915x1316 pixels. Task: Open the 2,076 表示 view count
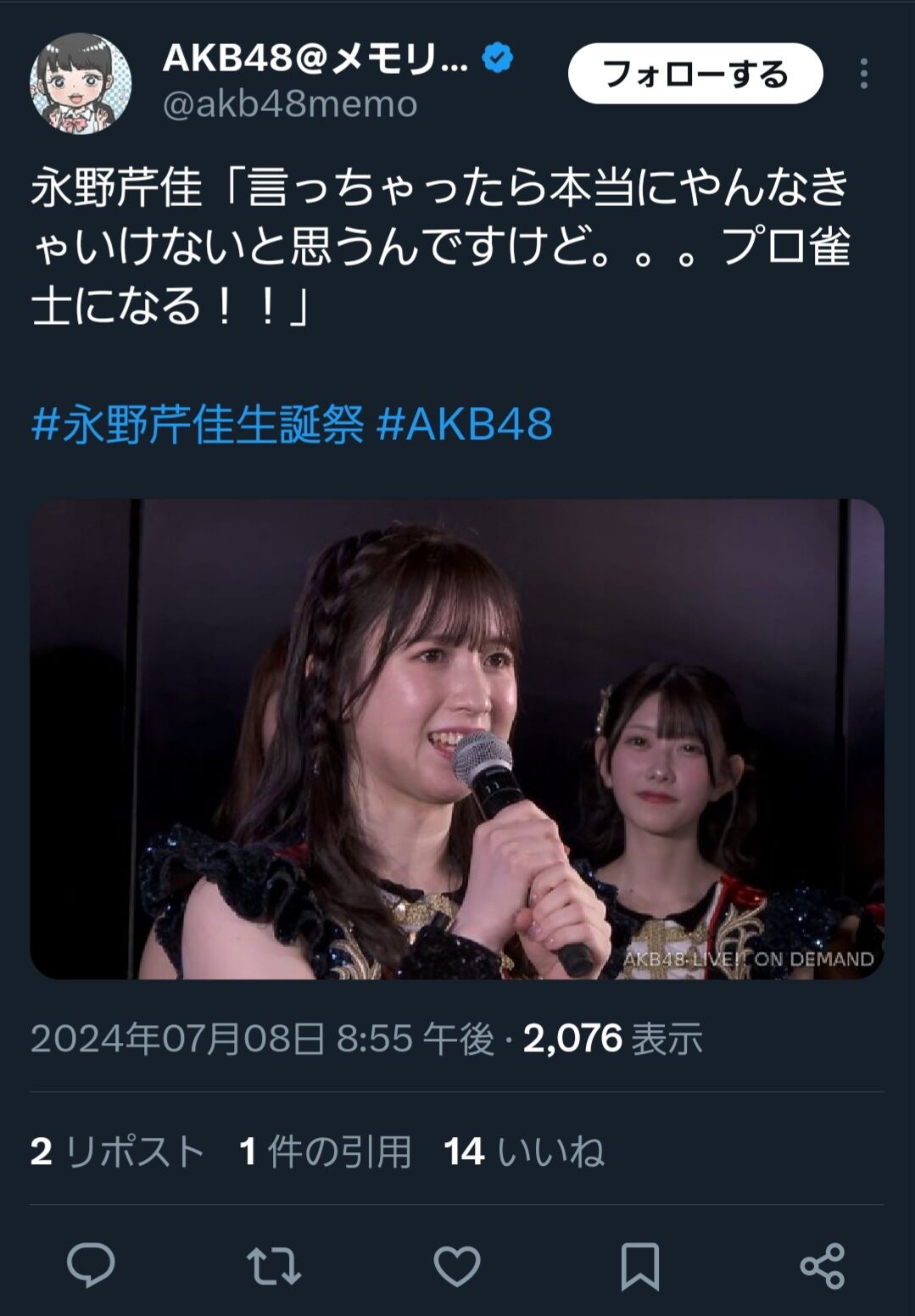(x=612, y=1038)
